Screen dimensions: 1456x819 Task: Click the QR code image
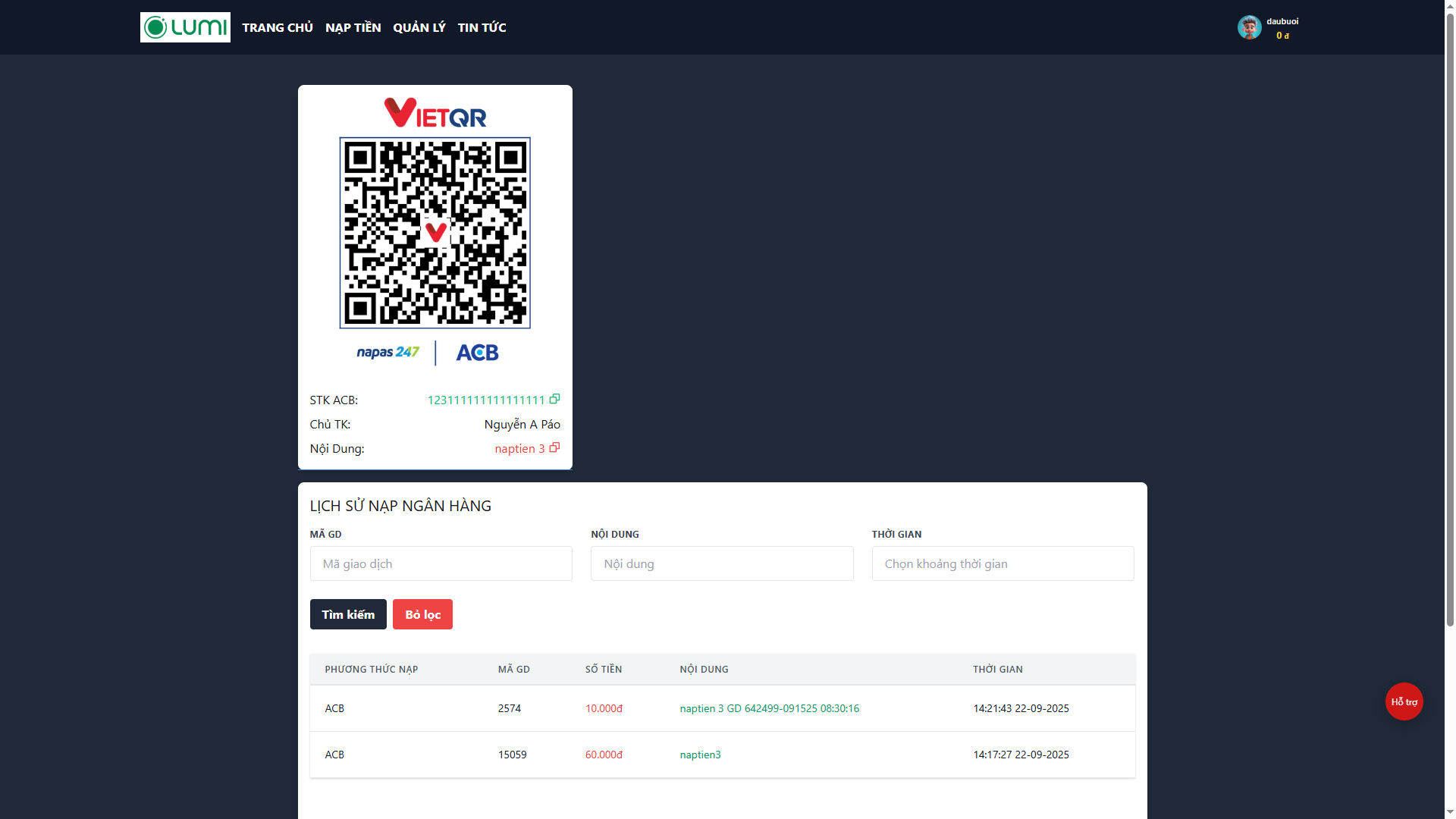click(x=435, y=233)
